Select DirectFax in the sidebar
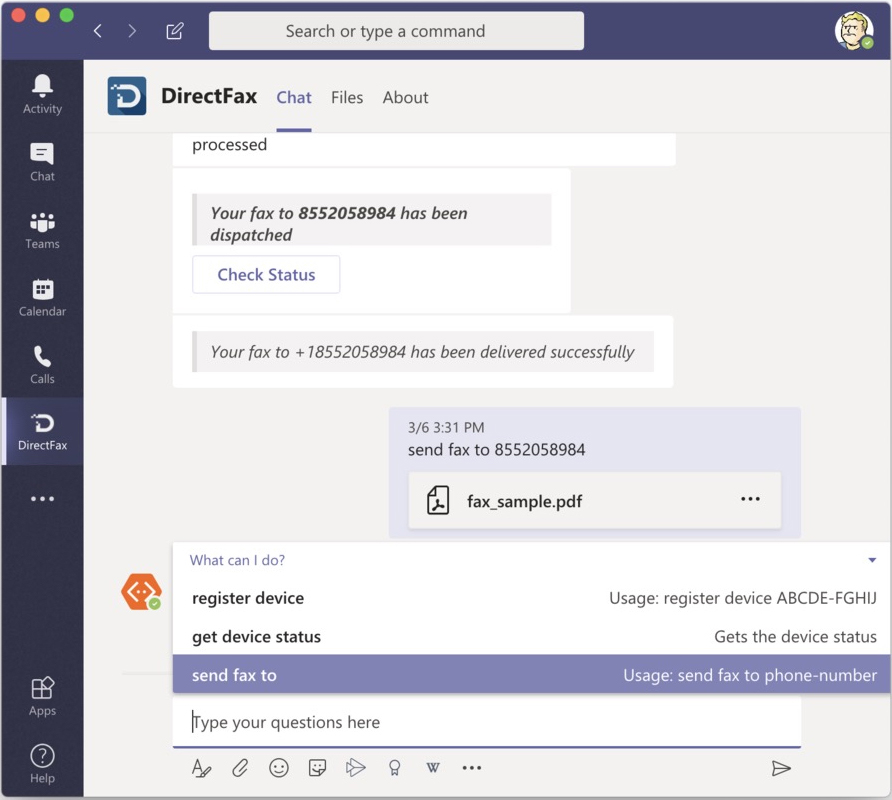 (x=42, y=431)
